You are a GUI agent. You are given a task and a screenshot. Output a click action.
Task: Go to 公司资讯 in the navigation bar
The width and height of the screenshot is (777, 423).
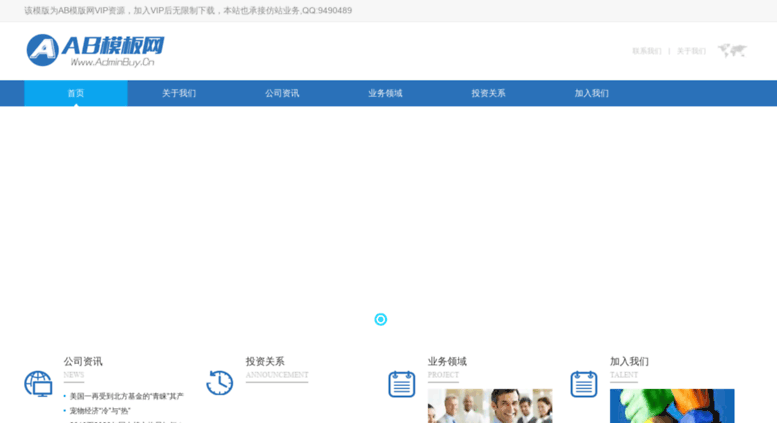282,93
